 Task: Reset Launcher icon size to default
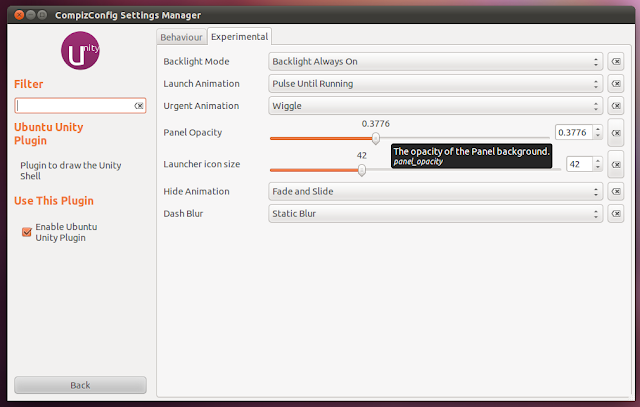(x=616, y=165)
